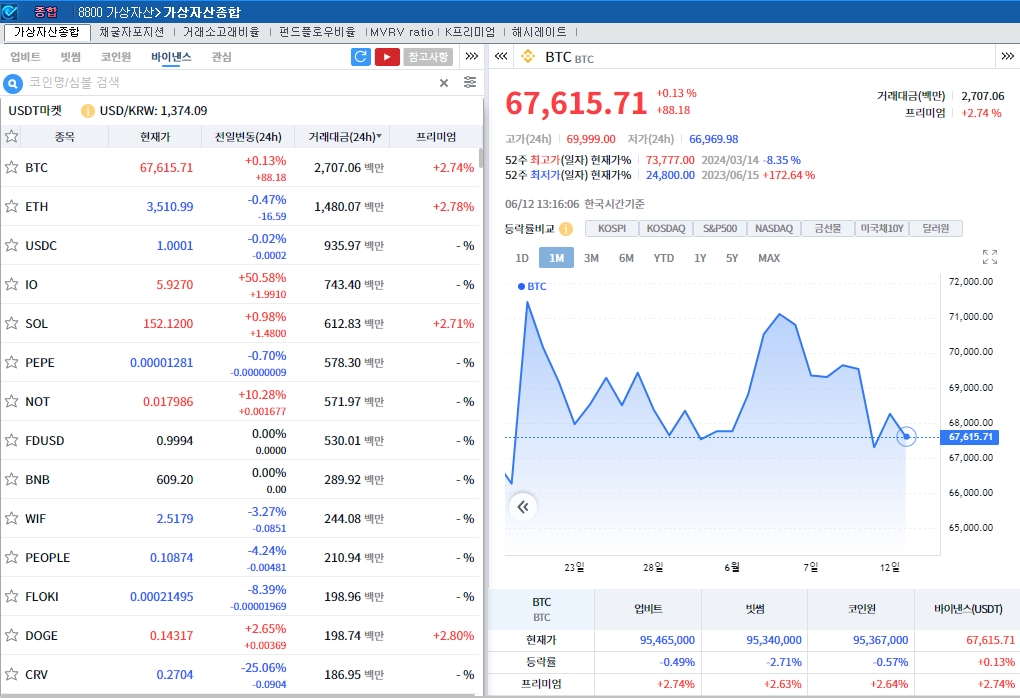Sort by 전일변동(24h) column header

(248, 137)
